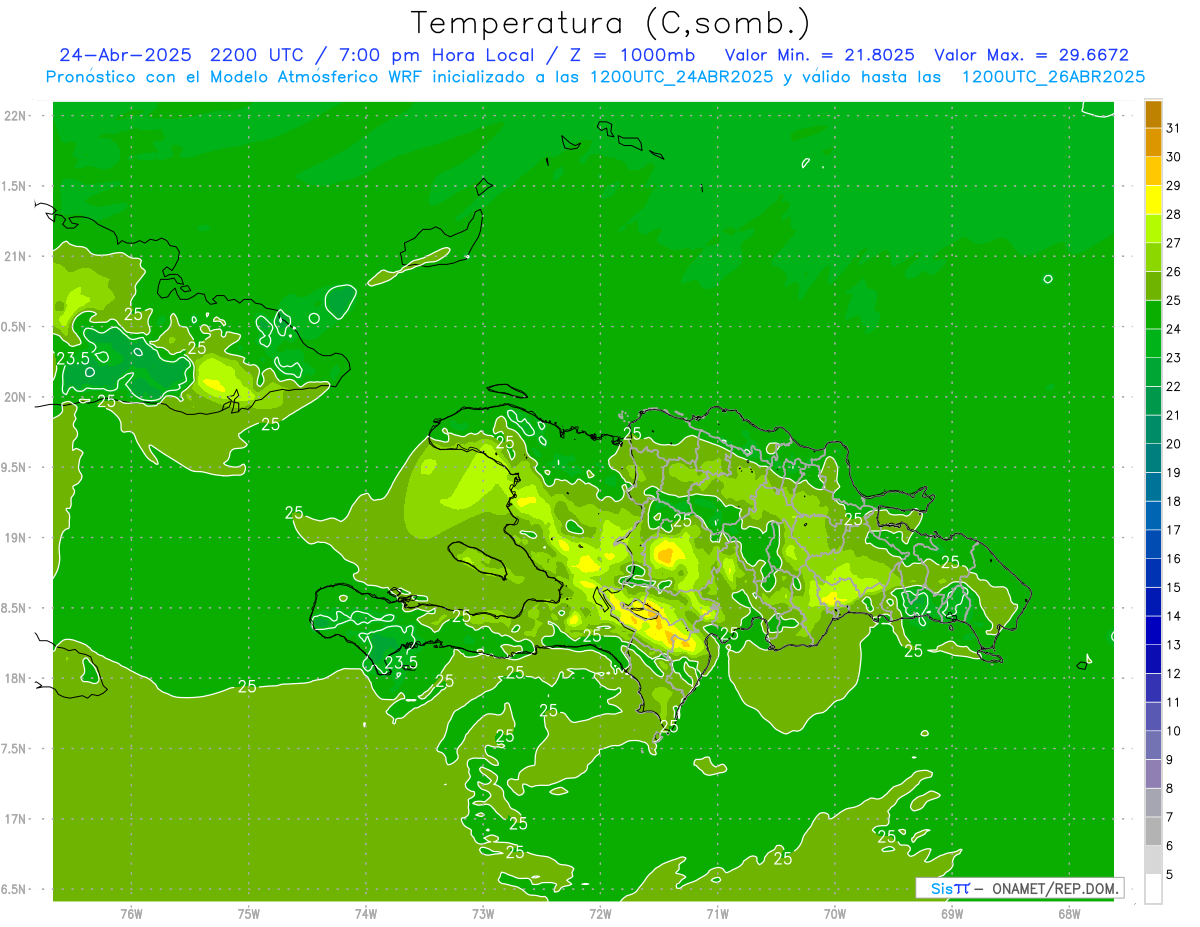The width and height of the screenshot is (1200, 927).
Task: Pick the gray swatch between 6 and 7
Action: 1153,831
